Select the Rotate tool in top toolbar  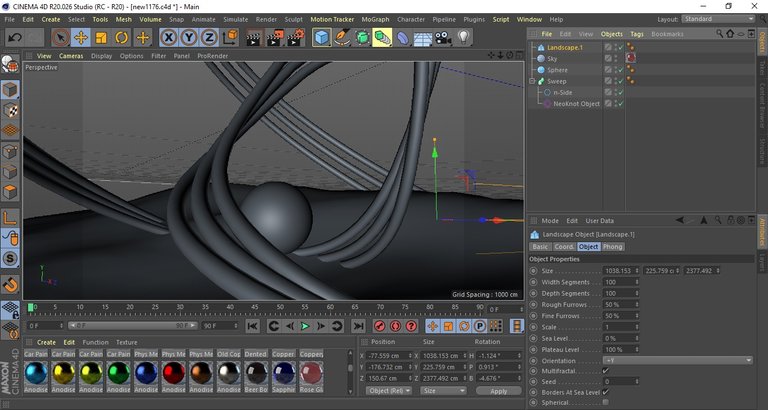click(x=122, y=38)
